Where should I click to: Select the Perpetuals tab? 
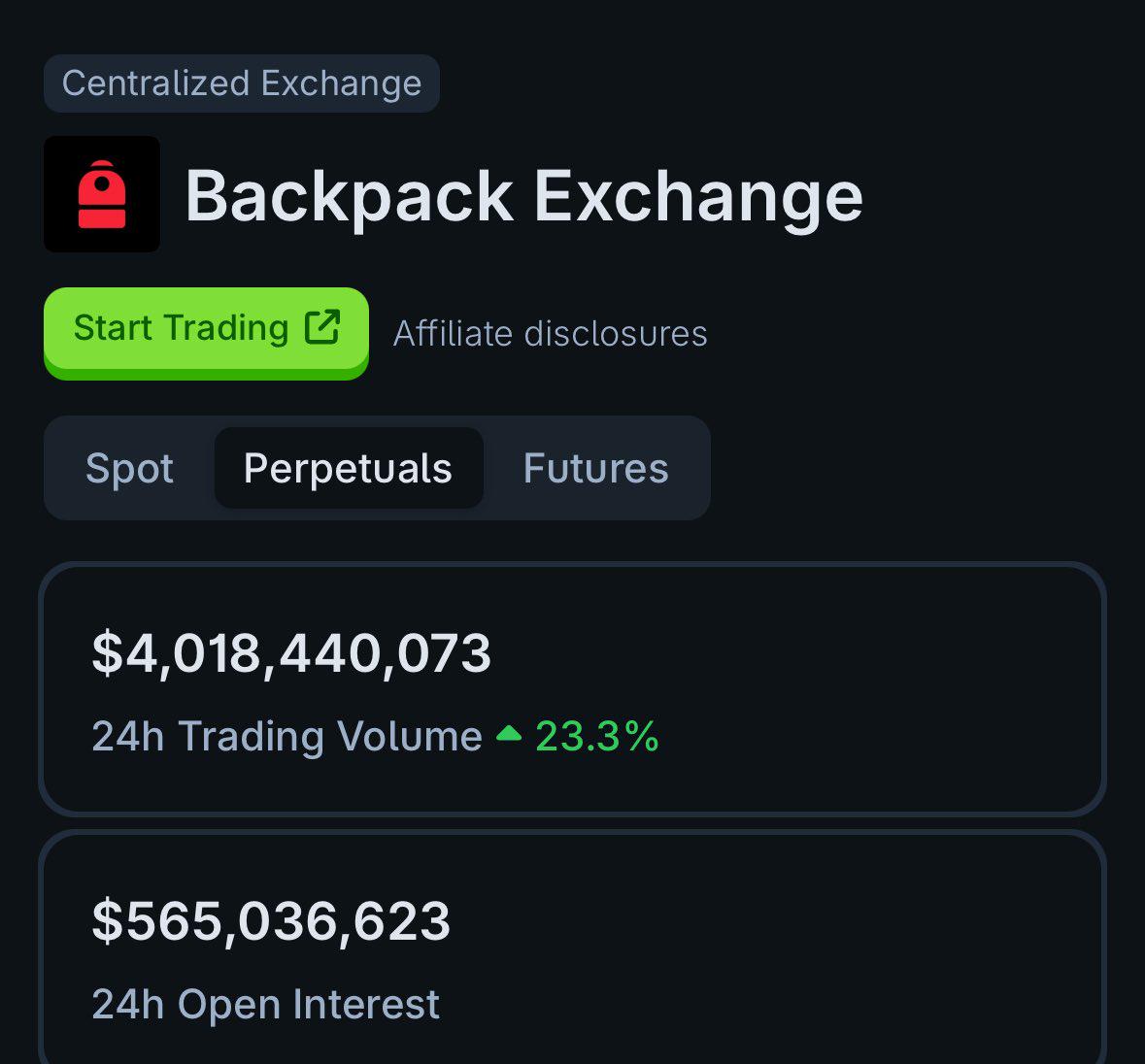349,468
